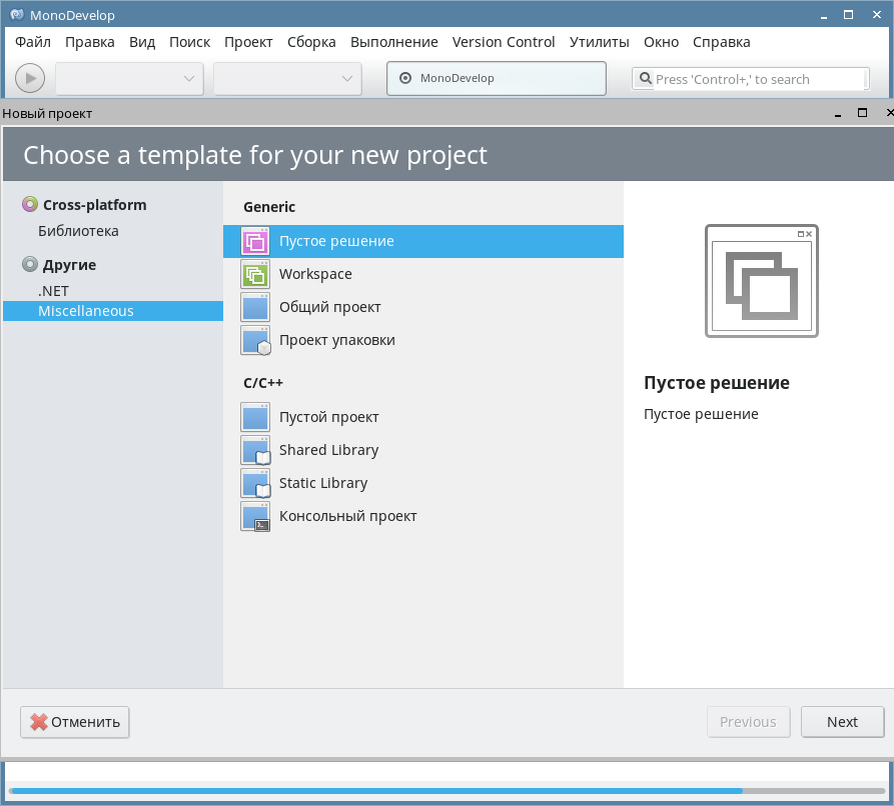Click the Workspace template icon
Image resolution: width=894 pixels, height=806 pixels.
[x=254, y=274]
